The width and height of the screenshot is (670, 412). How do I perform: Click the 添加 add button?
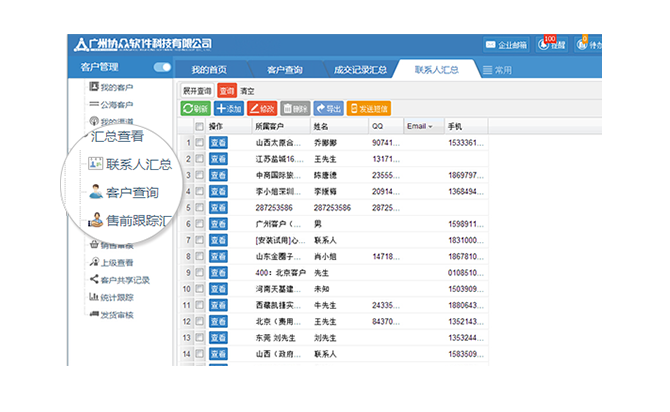(229, 108)
